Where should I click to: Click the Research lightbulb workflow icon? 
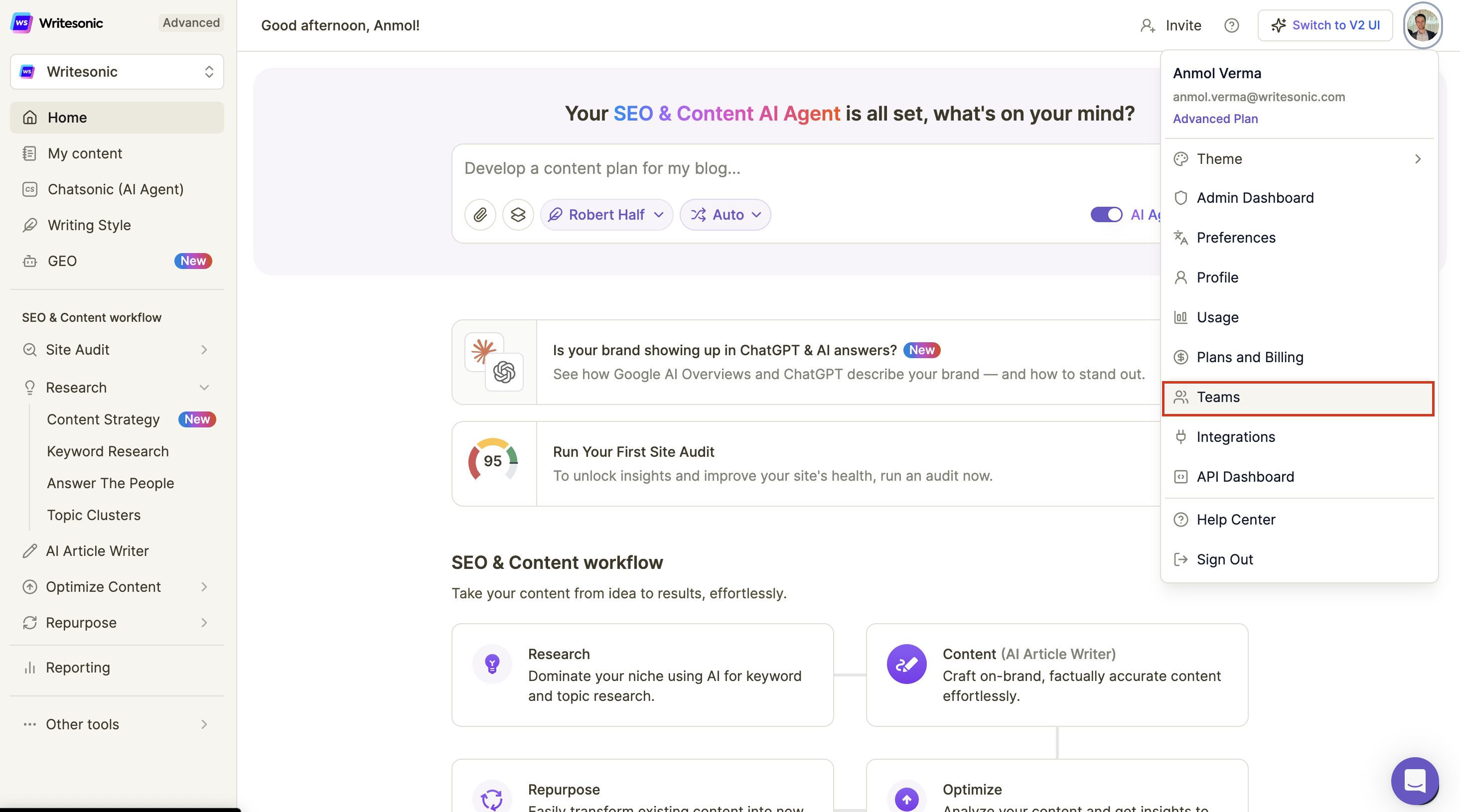tap(492, 664)
